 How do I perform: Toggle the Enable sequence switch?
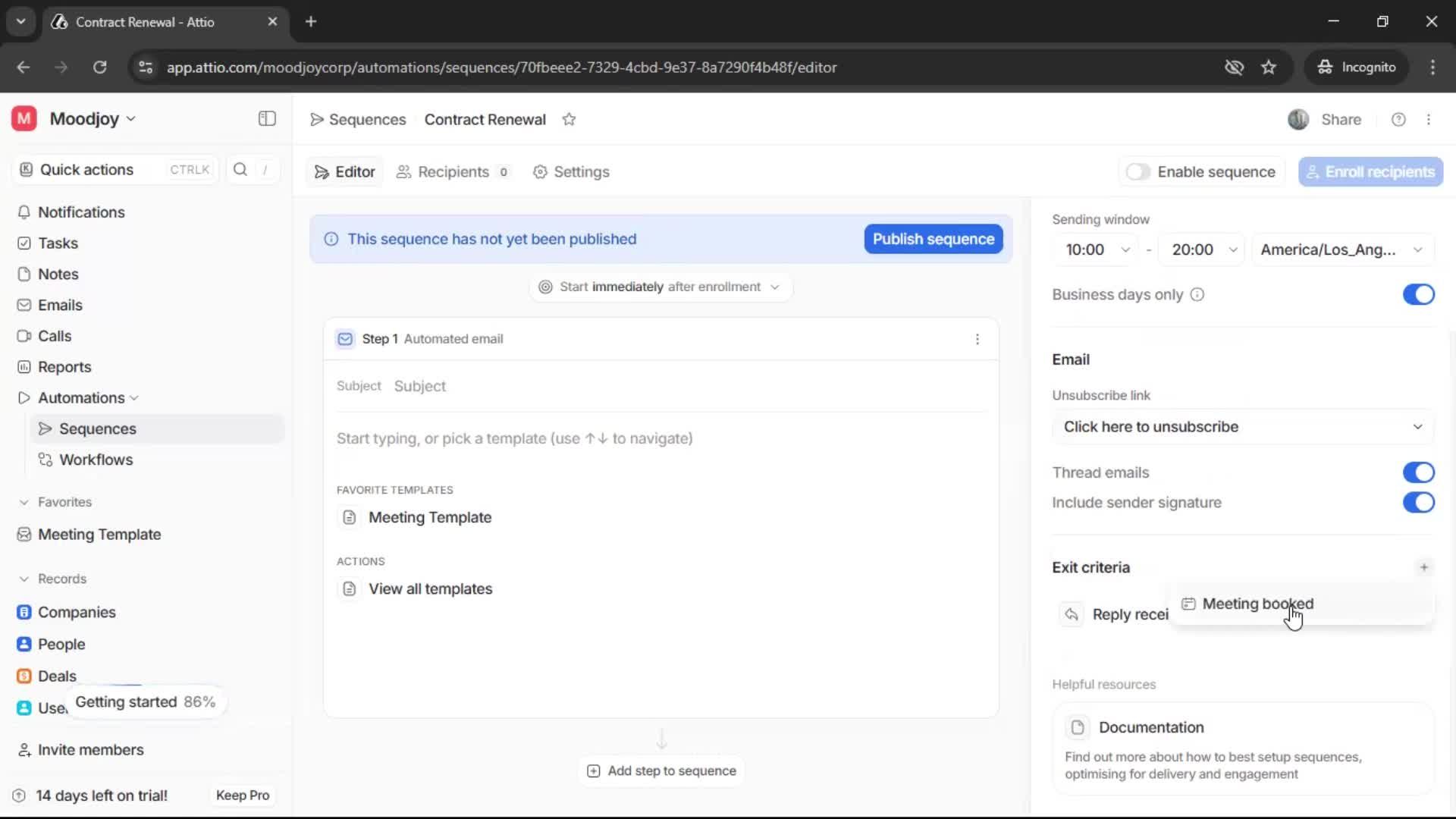[1137, 172]
